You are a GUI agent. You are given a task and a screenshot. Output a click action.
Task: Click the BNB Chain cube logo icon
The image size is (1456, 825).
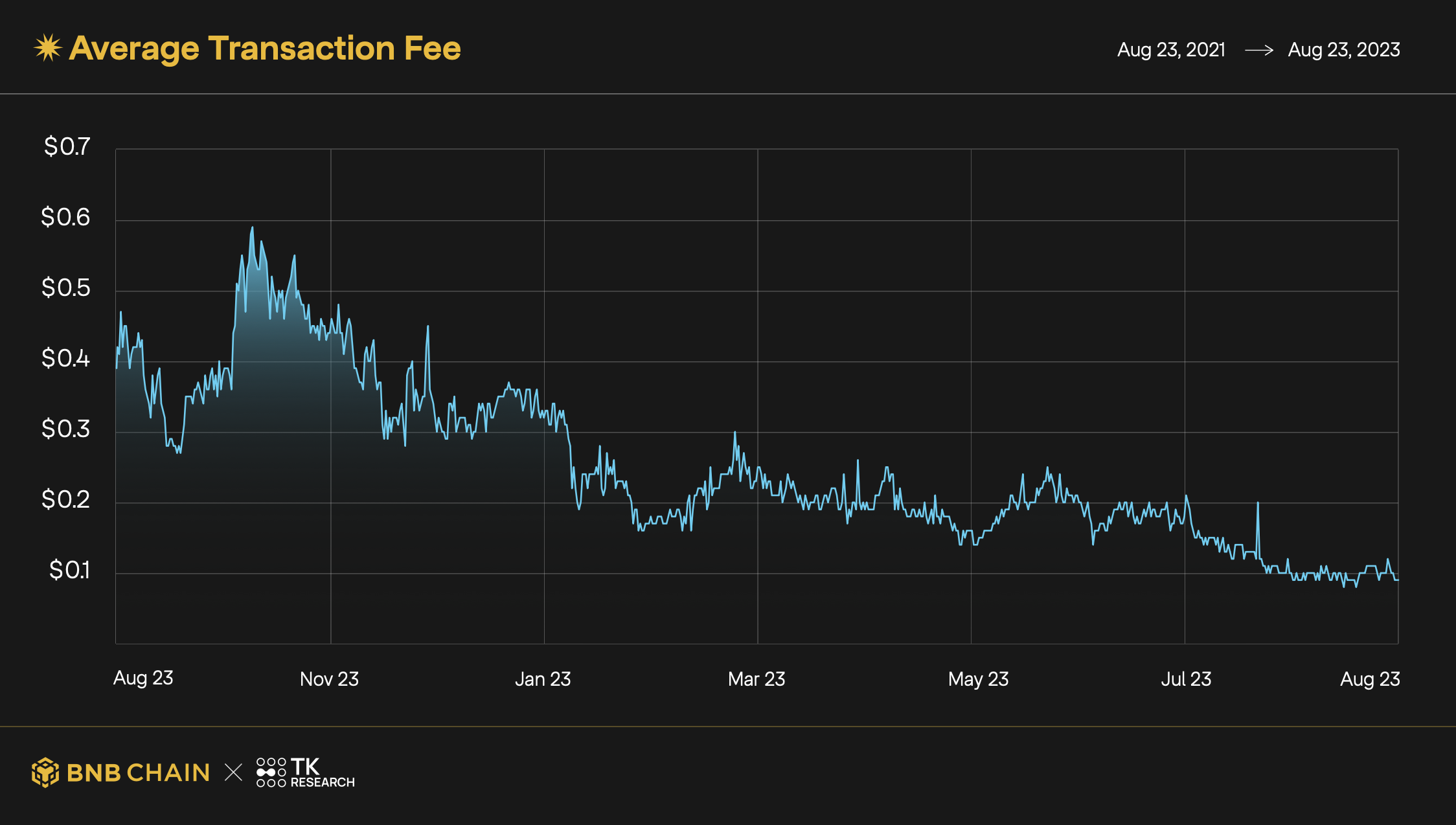45,773
